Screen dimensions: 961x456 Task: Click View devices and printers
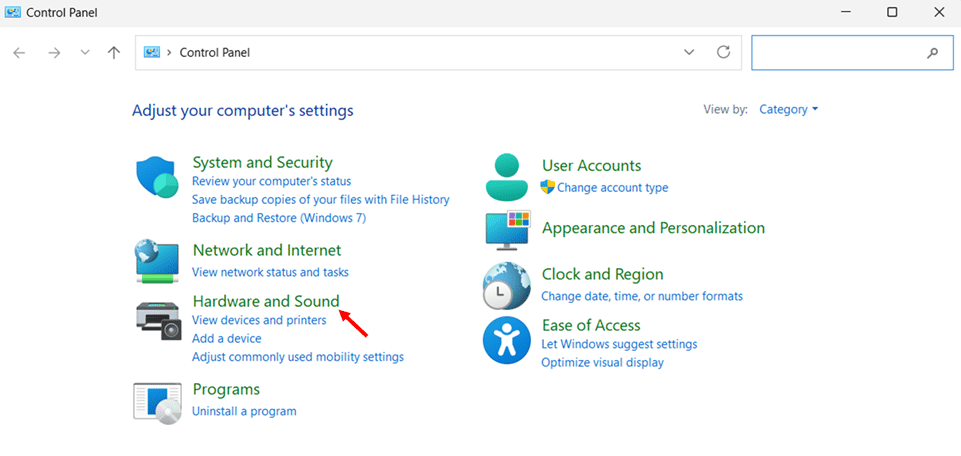(x=259, y=320)
